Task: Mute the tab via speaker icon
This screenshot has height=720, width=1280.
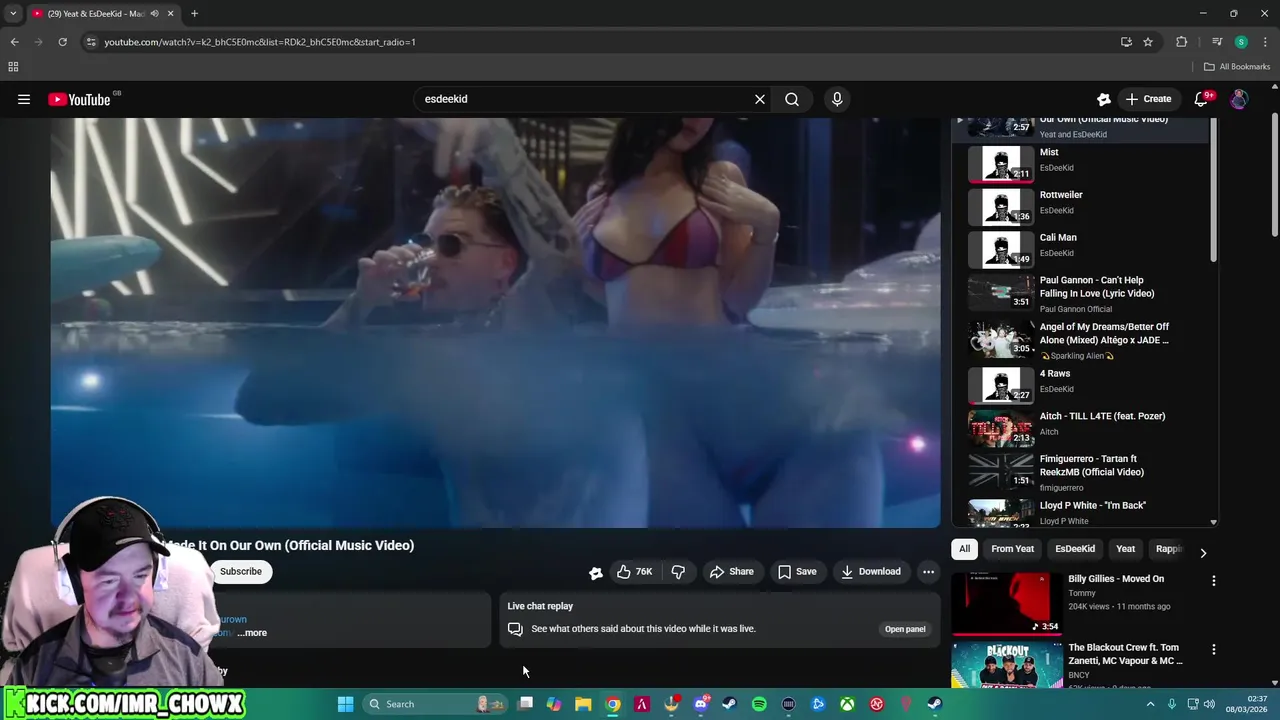Action: [x=154, y=14]
